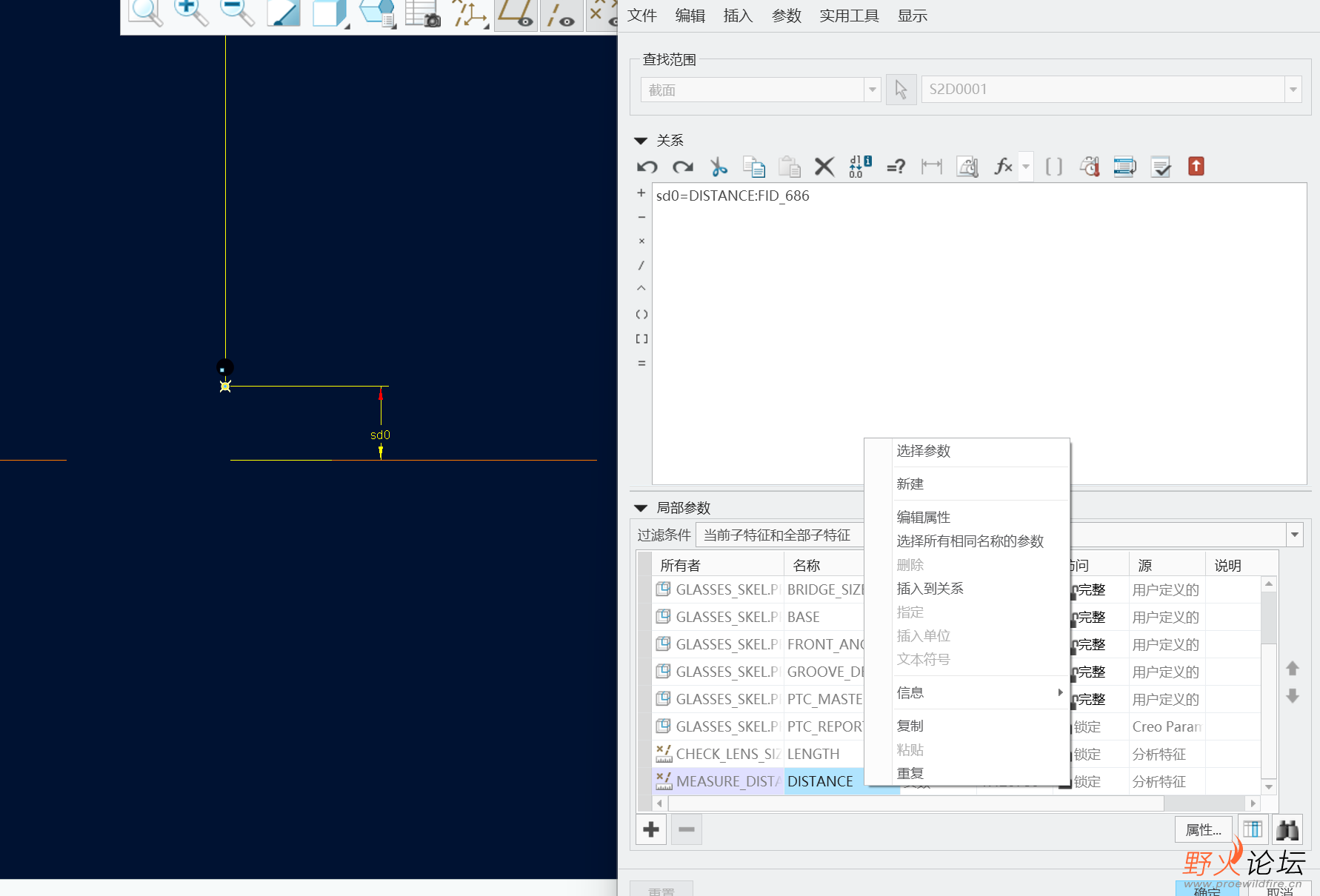Collapse the 关系 section
The height and width of the screenshot is (896, 1320).
pyautogui.click(x=641, y=141)
